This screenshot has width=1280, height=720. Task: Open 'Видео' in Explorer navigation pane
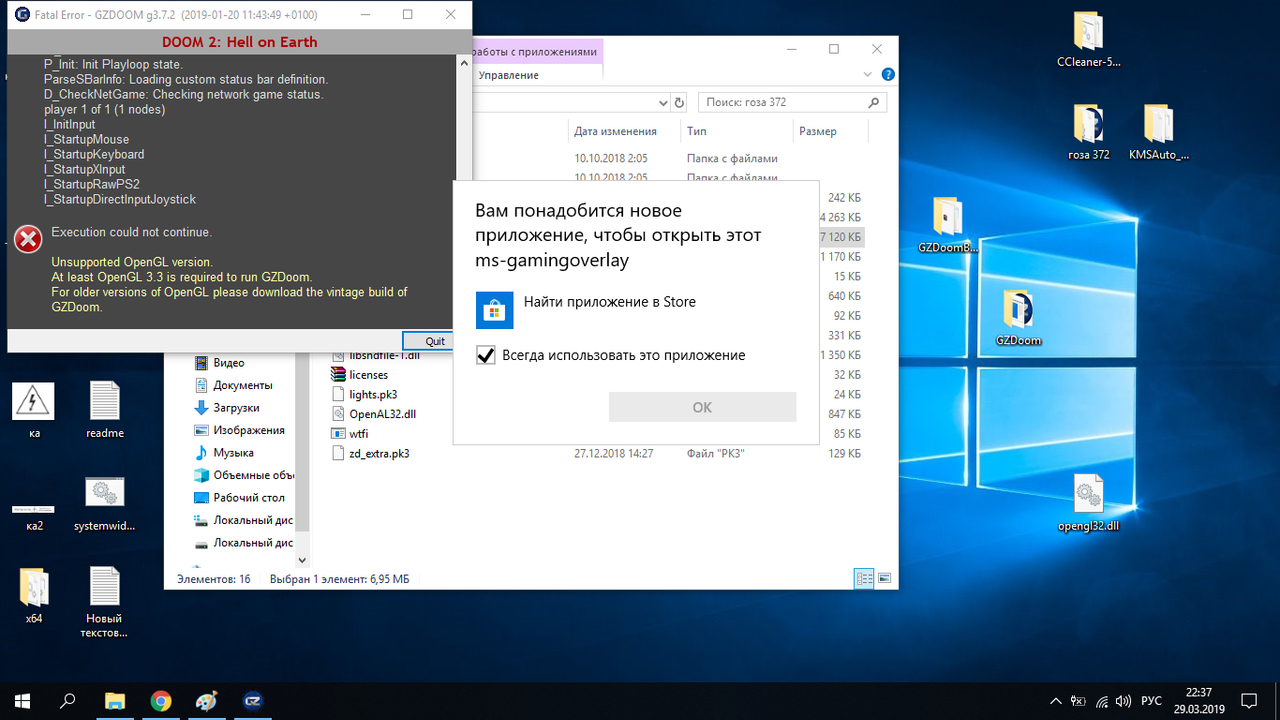(x=219, y=363)
